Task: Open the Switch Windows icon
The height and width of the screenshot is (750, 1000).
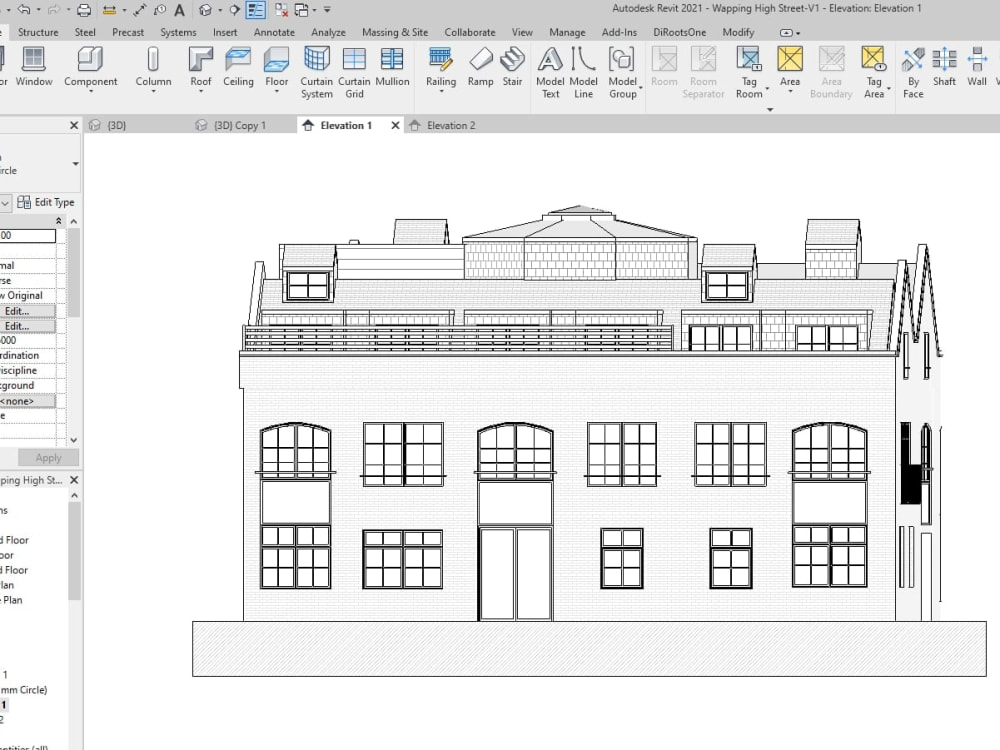Action: [301, 10]
